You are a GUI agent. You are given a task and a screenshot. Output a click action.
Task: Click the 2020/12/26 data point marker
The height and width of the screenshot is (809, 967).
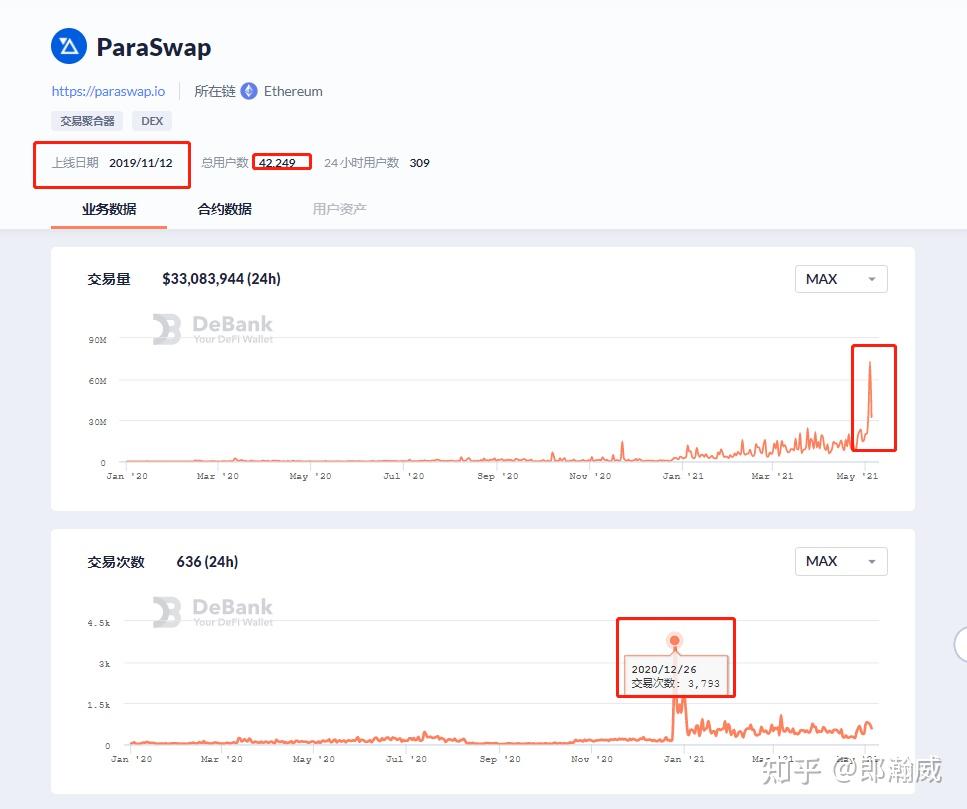pyautogui.click(x=675, y=641)
